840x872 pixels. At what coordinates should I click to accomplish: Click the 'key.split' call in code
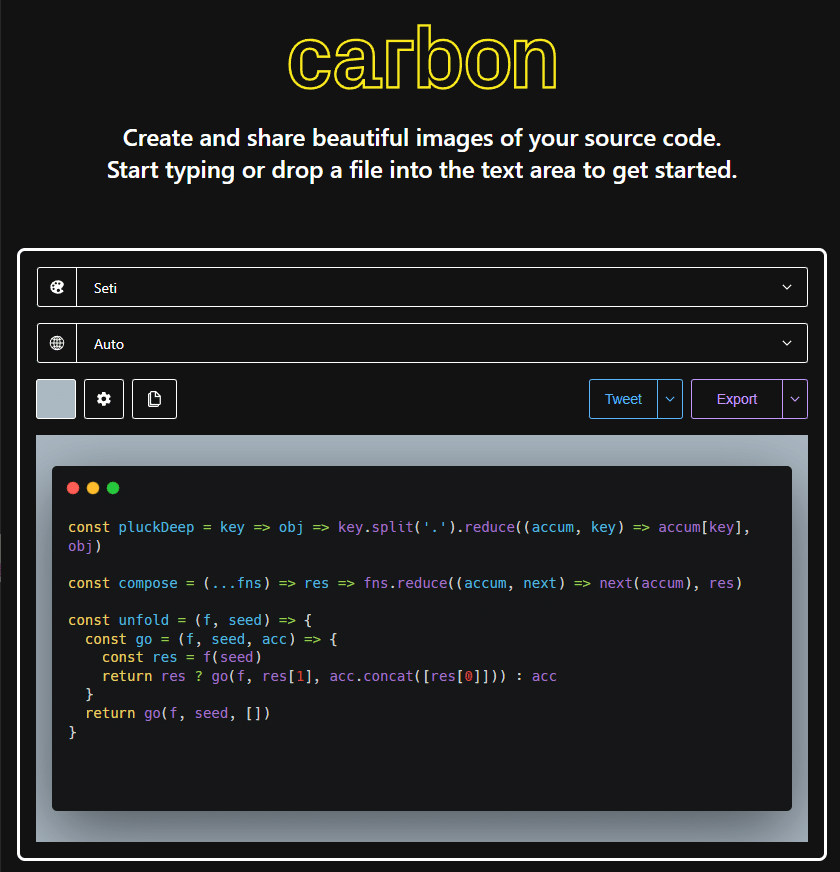(375, 527)
